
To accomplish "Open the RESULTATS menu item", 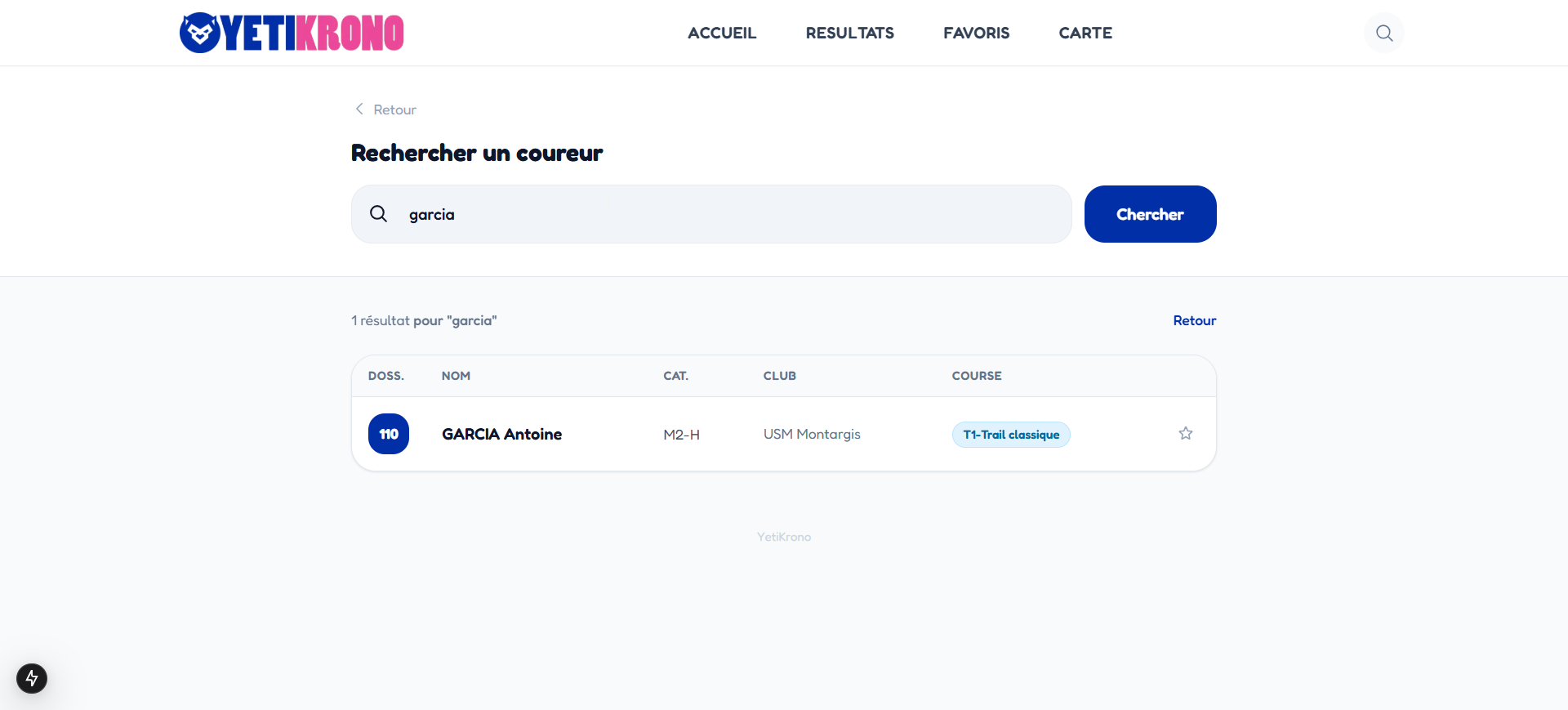I will [x=849, y=33].
